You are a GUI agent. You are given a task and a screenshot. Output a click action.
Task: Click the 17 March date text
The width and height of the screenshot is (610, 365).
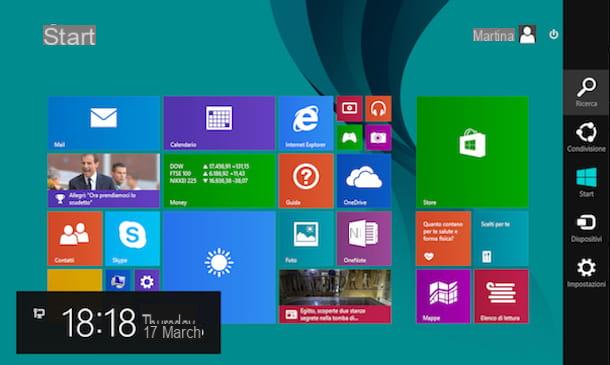click(173, 333)
